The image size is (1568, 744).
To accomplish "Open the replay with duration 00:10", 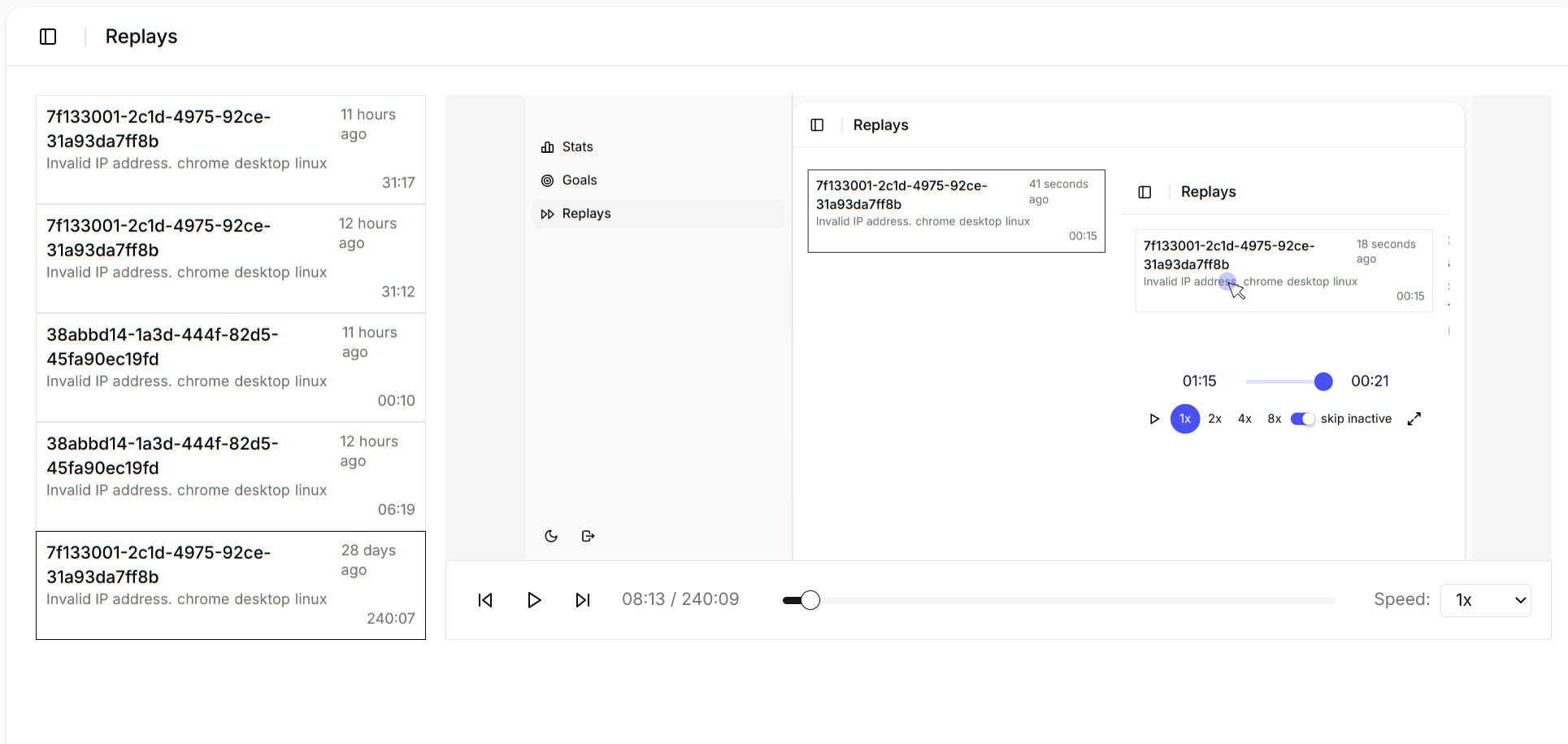I will (x=231, y=367).
